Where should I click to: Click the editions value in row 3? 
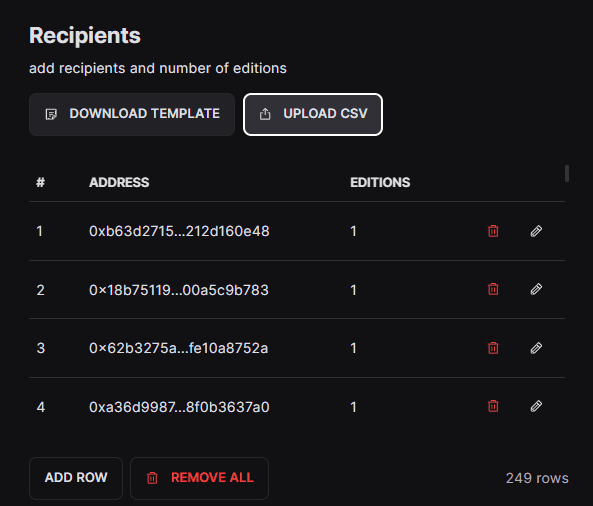coord(353,348)
